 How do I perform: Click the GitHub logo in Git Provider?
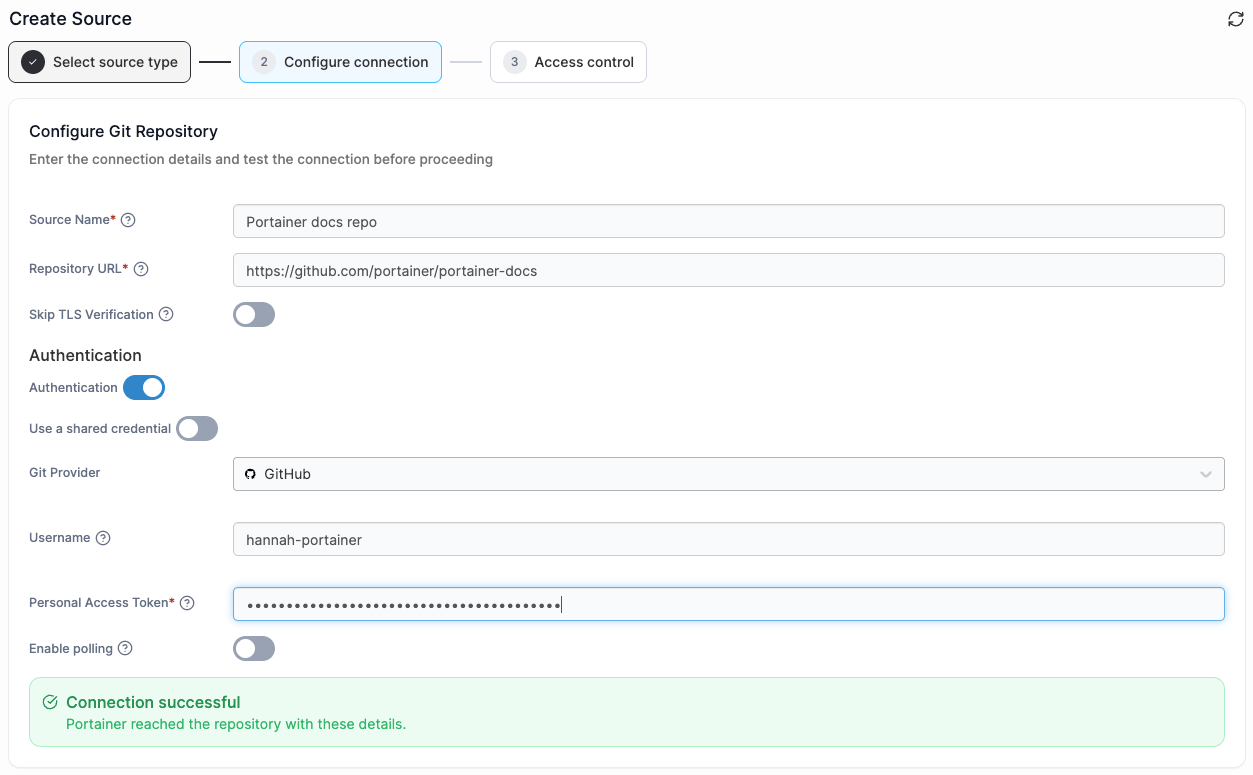click(250, 474)
